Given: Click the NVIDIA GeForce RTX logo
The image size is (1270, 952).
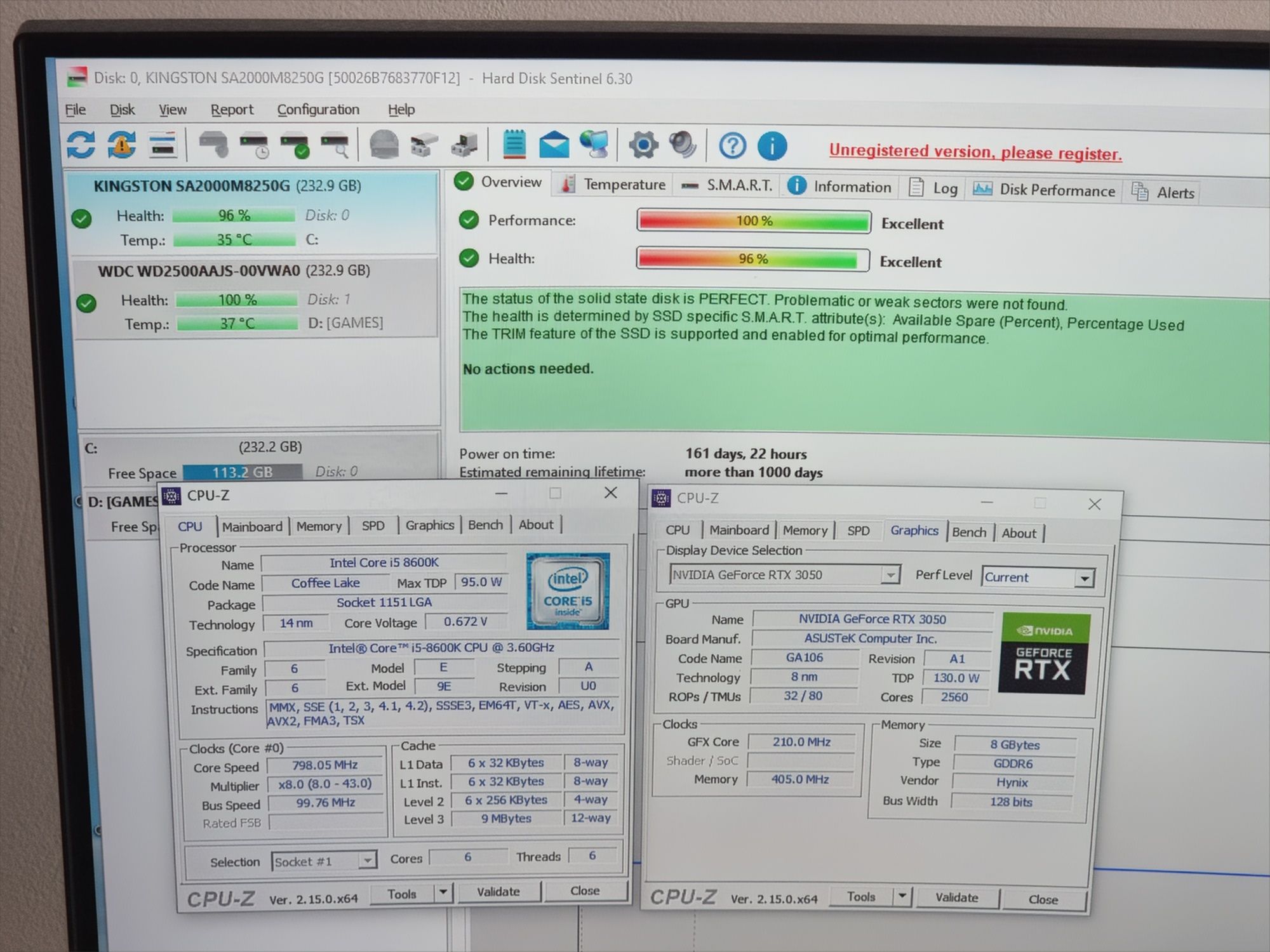Looking at the screenshot, I should [x=1044, y=654].
